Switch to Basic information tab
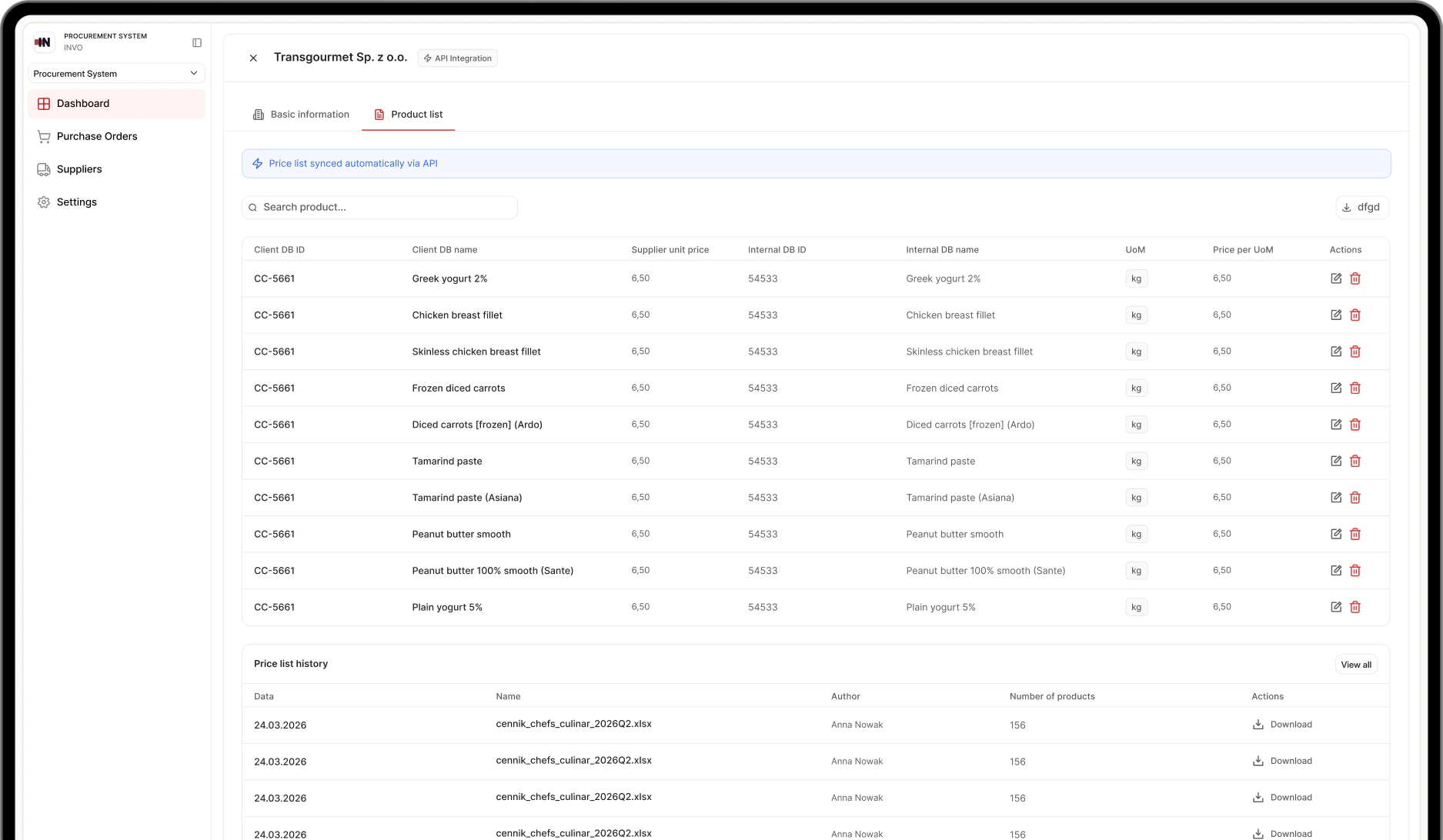 301,115
